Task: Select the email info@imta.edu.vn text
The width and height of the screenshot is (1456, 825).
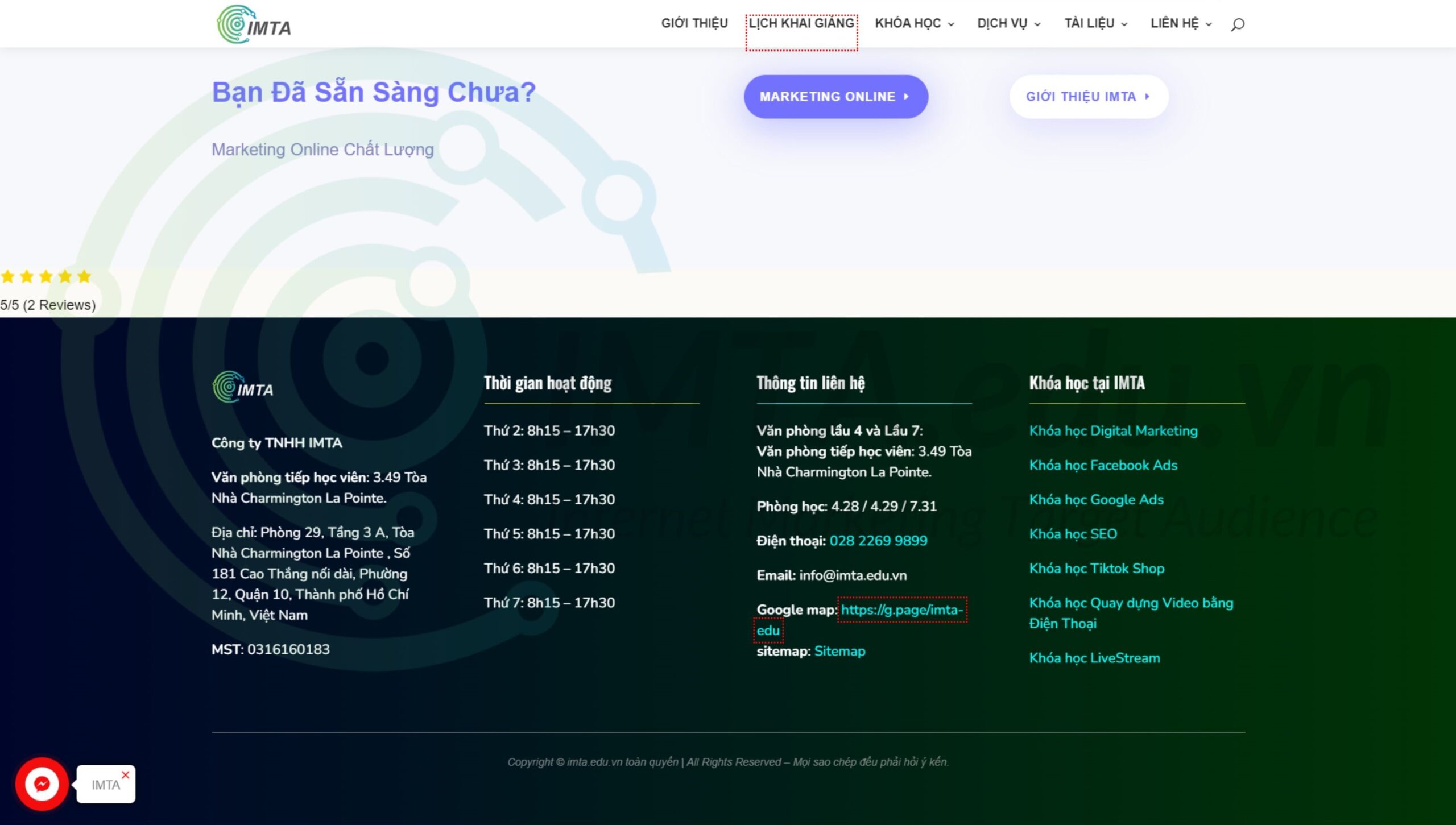Action: (853, 575)
